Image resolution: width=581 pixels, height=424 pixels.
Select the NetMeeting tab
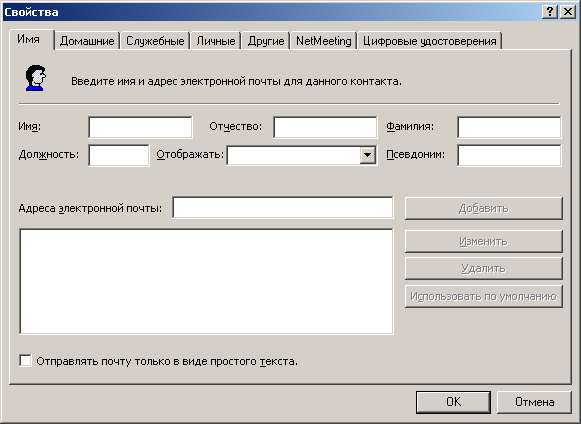323,41
